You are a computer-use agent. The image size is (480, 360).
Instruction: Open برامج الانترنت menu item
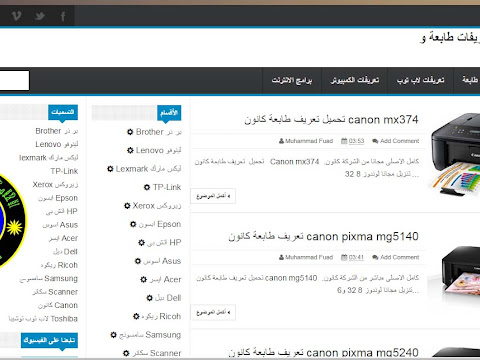coord(292,80)
